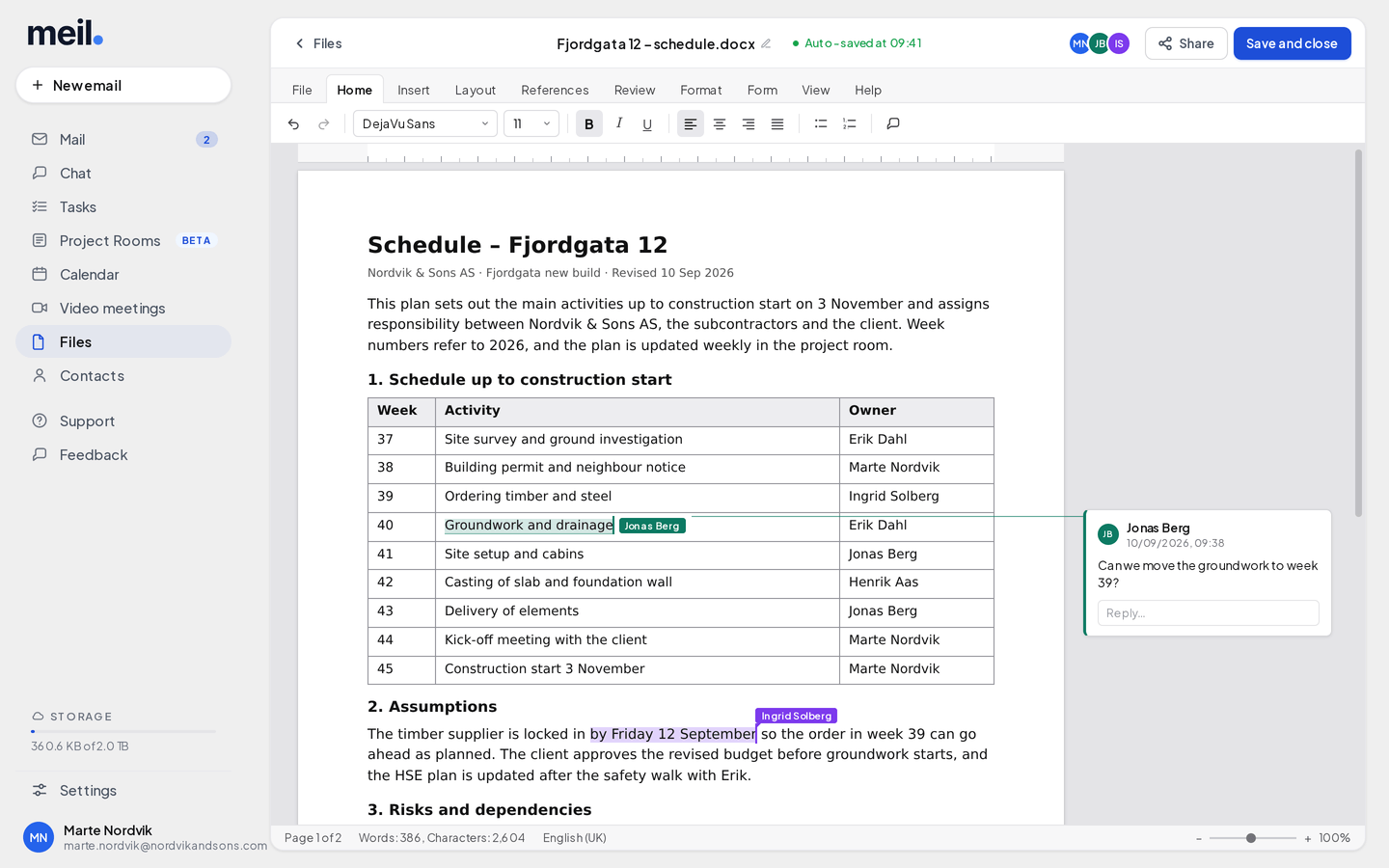Undo the last edit
The width and height of the screenshot is (1389, 868).
(293, 123)
